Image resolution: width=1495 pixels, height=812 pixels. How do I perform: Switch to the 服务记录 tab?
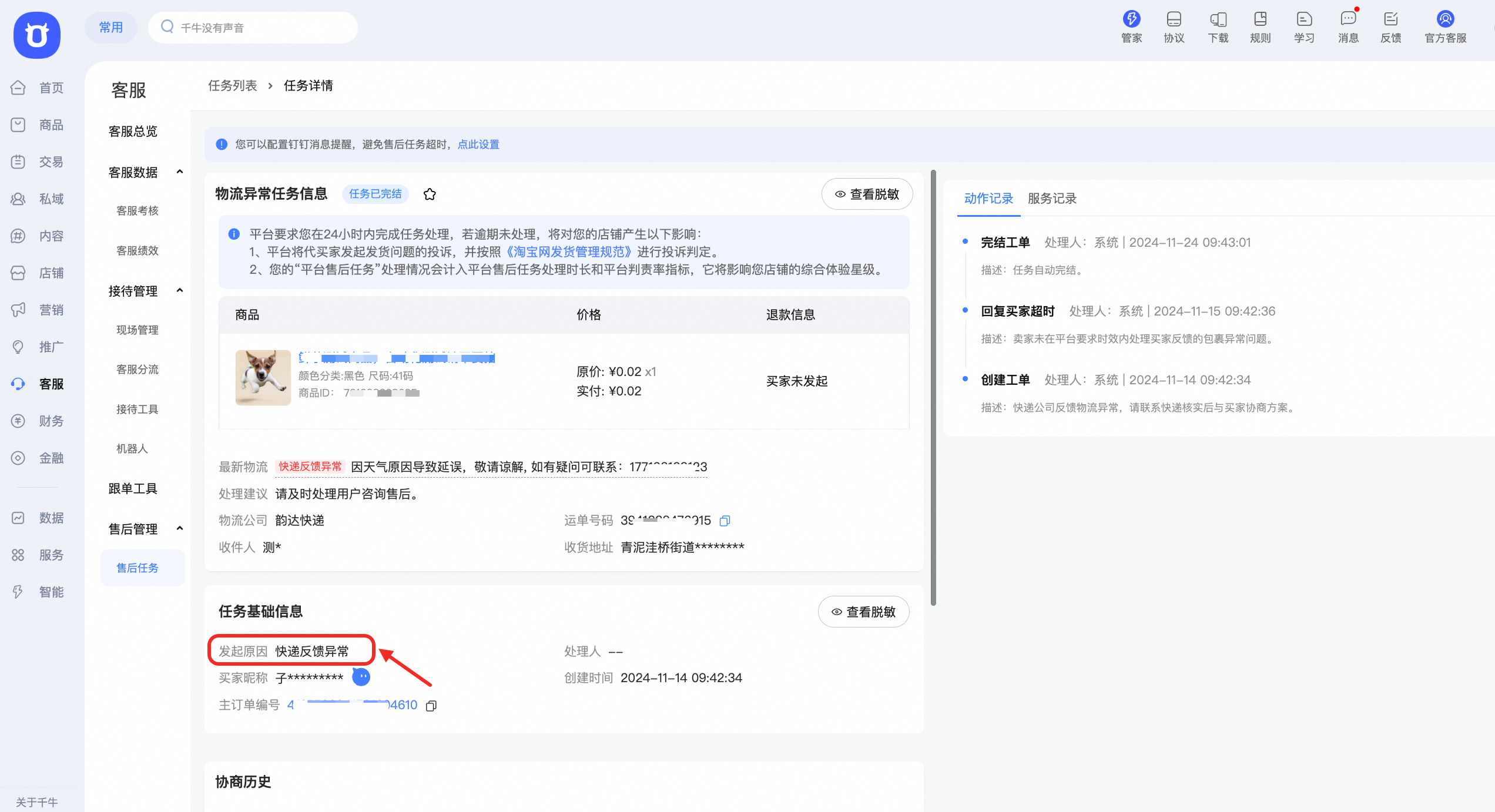pos(1051,199)
